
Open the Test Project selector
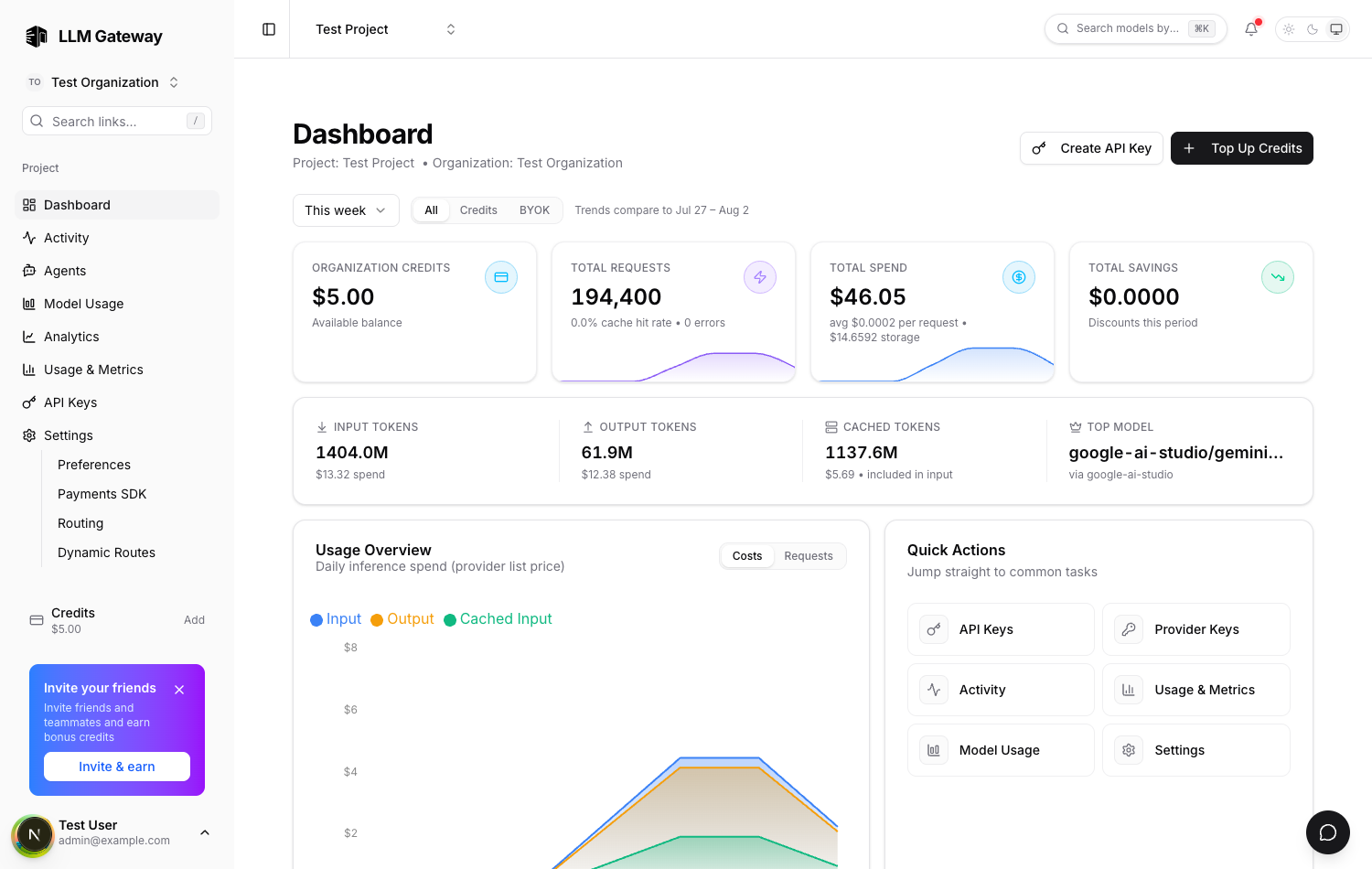tap(385, 29)
